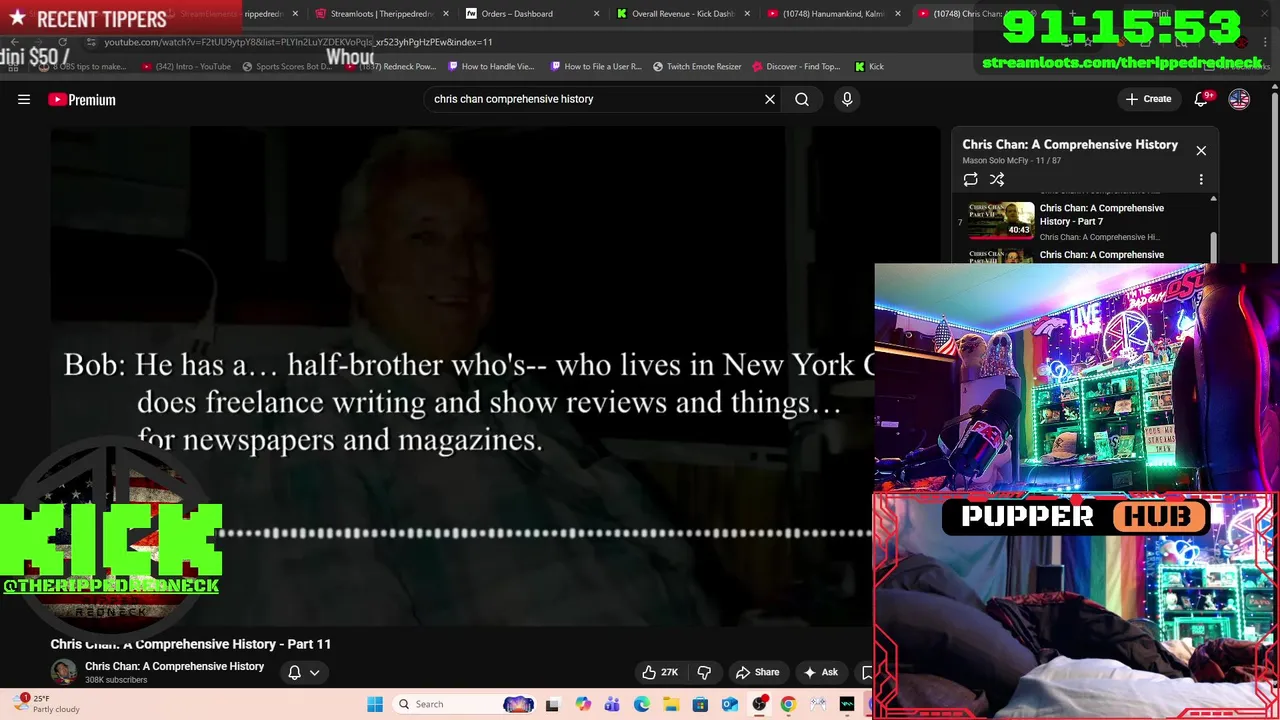Toggle shuffle playlist

[x=997, y=180]
